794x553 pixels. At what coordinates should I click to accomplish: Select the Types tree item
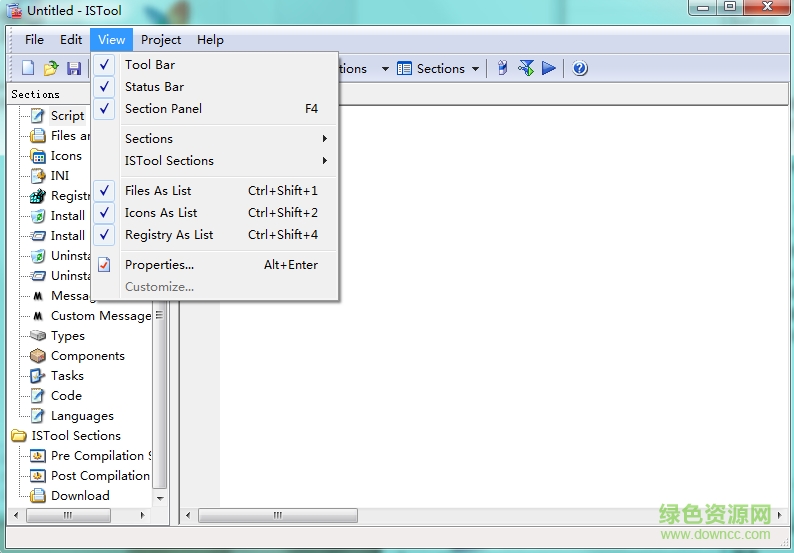point(68,336)
